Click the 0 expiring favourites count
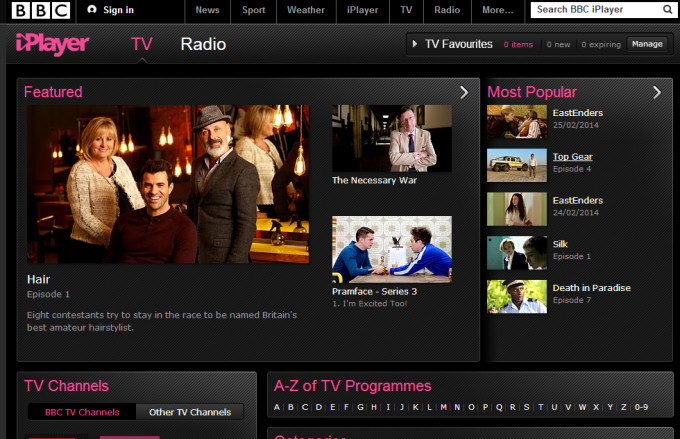Image resolution: width=680 pixels, height=439 pixels. tap(601, 44)
